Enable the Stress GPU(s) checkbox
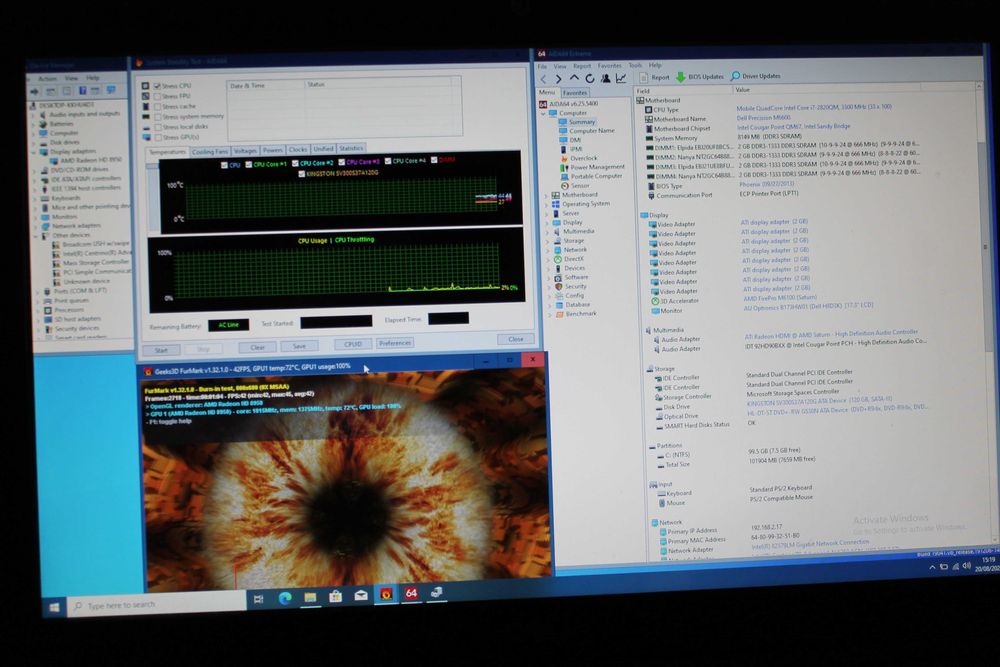 [158, 137]
